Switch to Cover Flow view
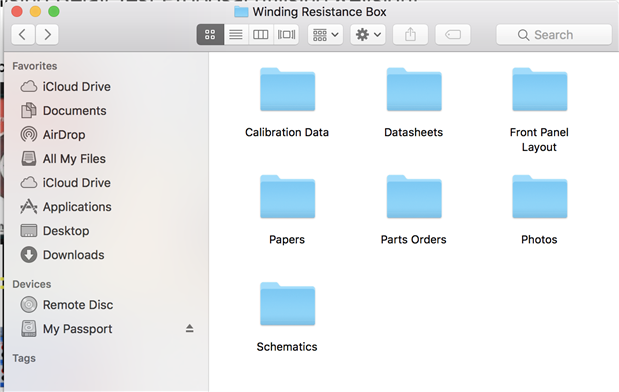 click(x=286, y=35)
